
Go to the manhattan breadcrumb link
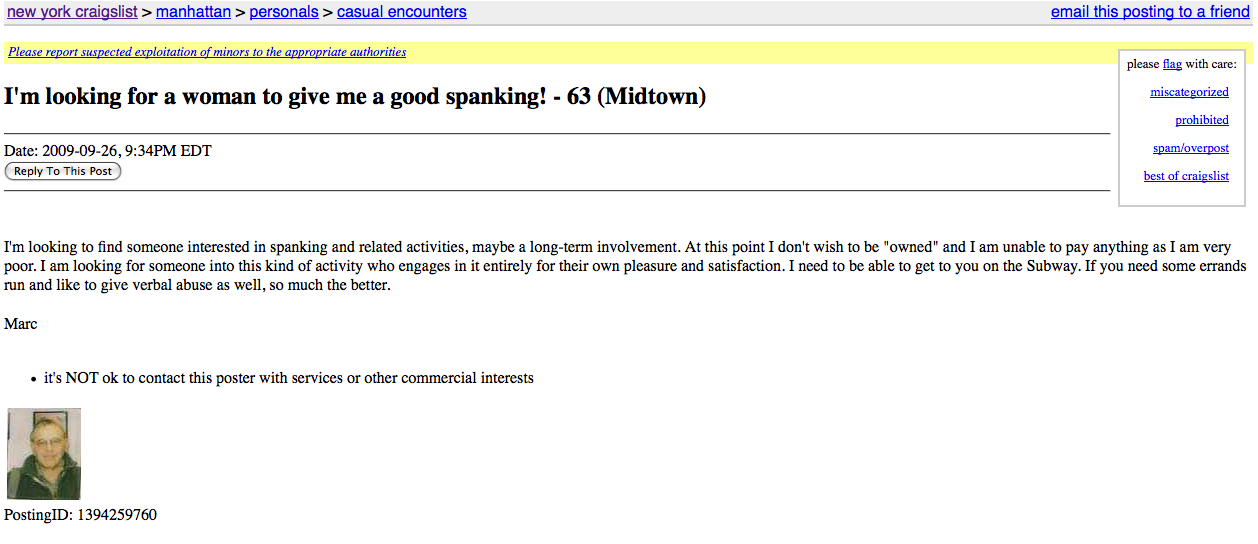click(x=193, y=12)
